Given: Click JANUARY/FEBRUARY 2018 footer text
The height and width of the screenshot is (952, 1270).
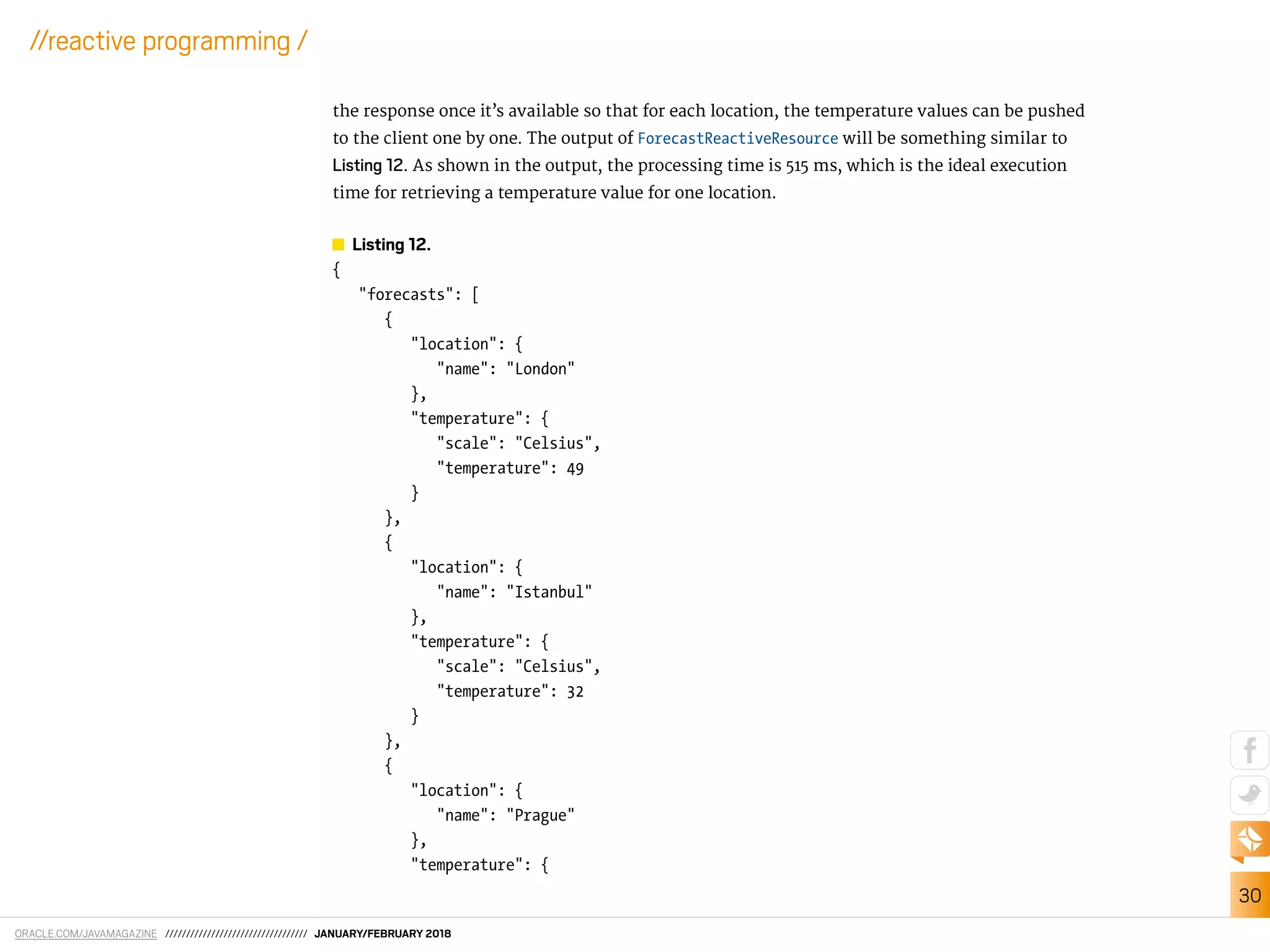Looking at the screenshot, I should pyautogui.click(x=383, y=933).
